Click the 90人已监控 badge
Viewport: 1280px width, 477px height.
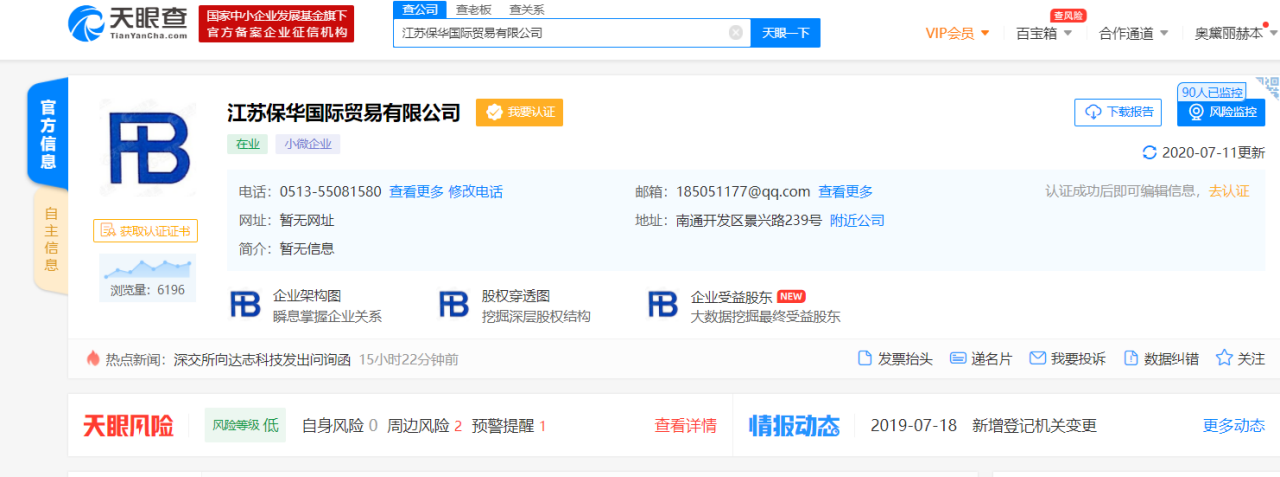pyautogui.click(x=1212, y=92)
